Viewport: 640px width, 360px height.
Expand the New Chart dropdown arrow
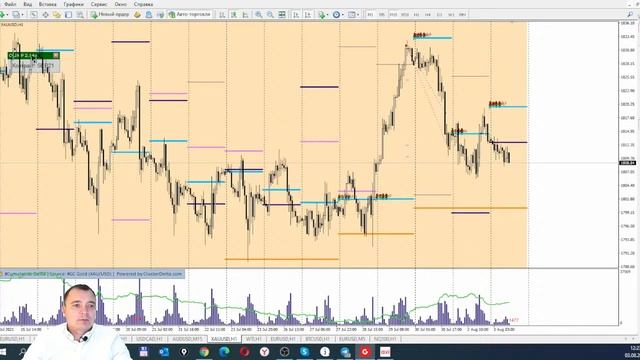[x=7, y=15]
